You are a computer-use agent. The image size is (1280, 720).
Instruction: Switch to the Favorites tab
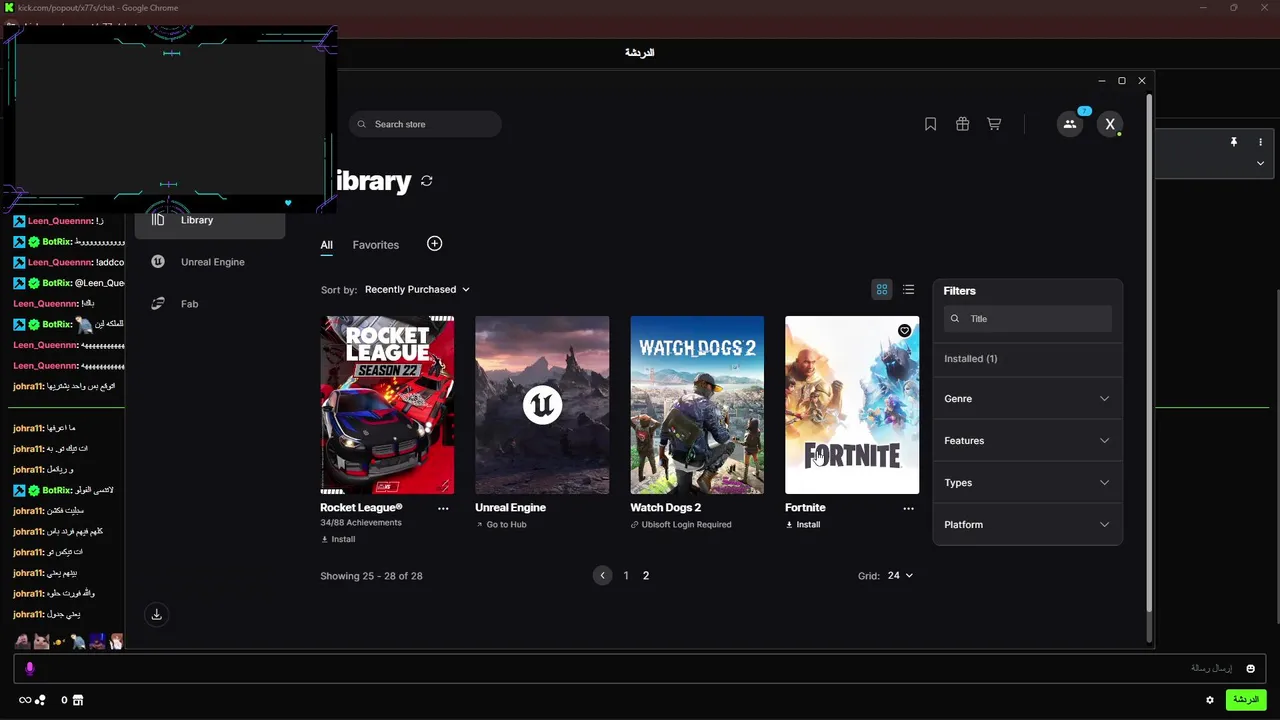[x=376, y=245]
